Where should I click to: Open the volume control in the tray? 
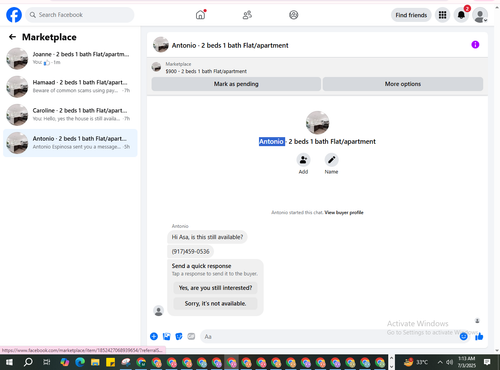click(450, 362)
